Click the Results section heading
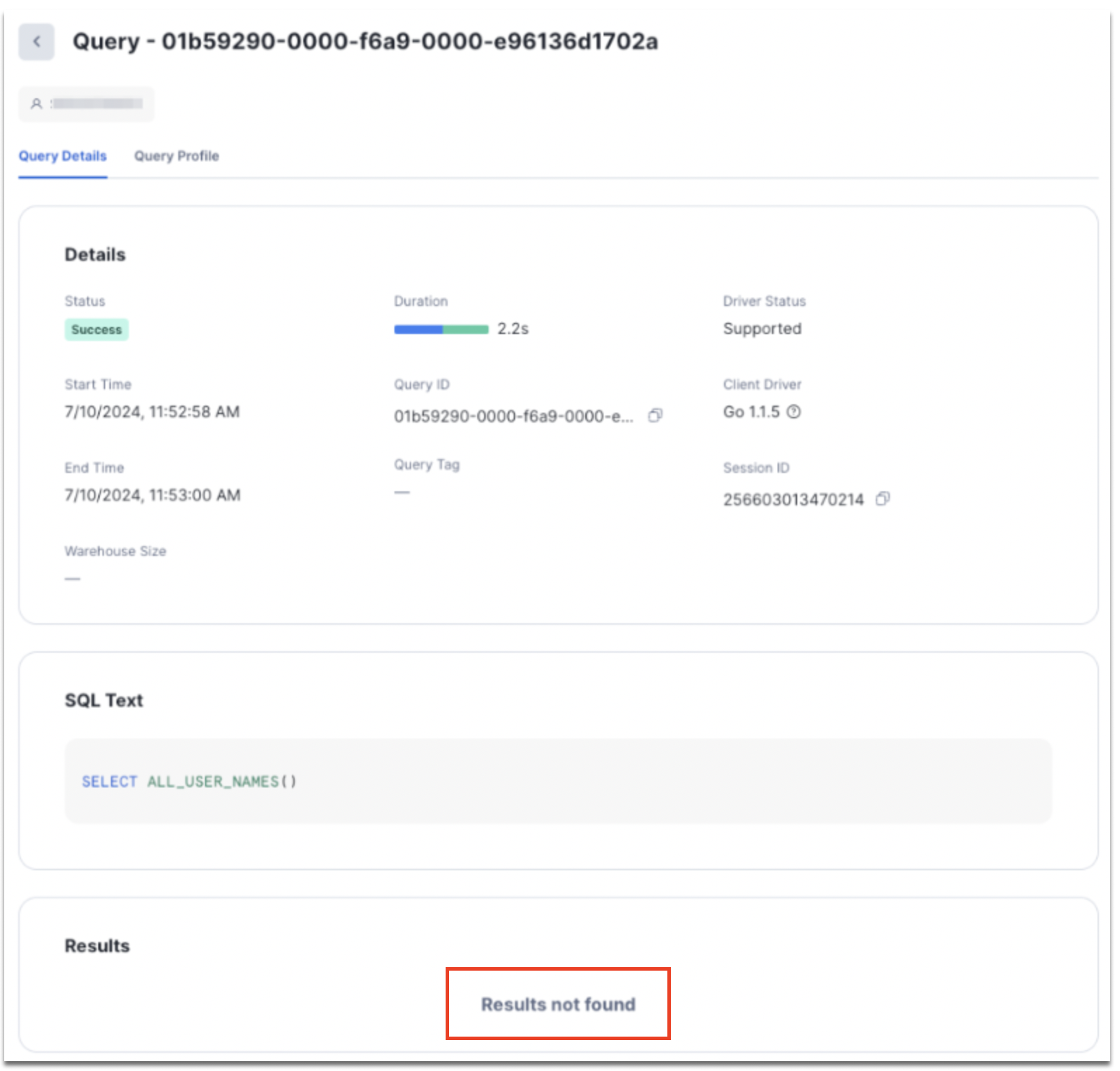 pos(98,946)
